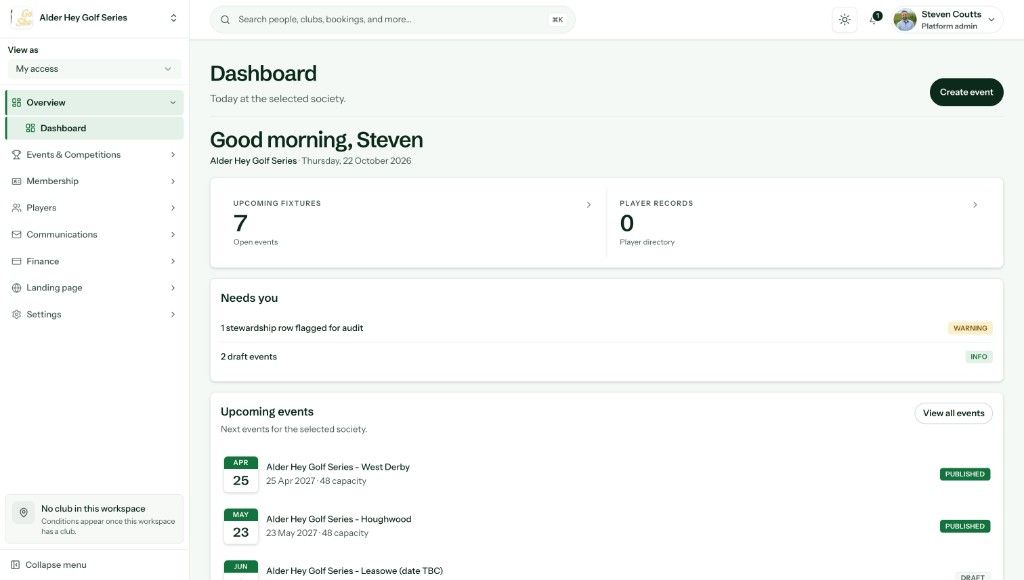Click the Collapse menu label
This screenshot has width=1024, height=580.
point(56,565)
